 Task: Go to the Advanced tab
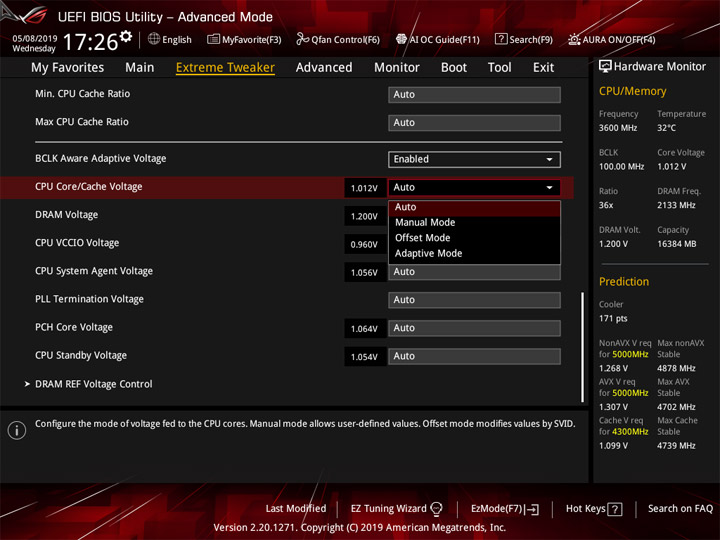click(324, 68)
